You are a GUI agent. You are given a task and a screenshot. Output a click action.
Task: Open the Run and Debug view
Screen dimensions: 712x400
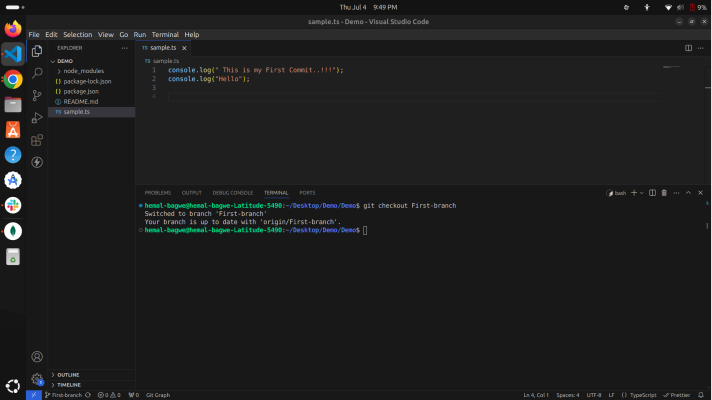point(37,118)
